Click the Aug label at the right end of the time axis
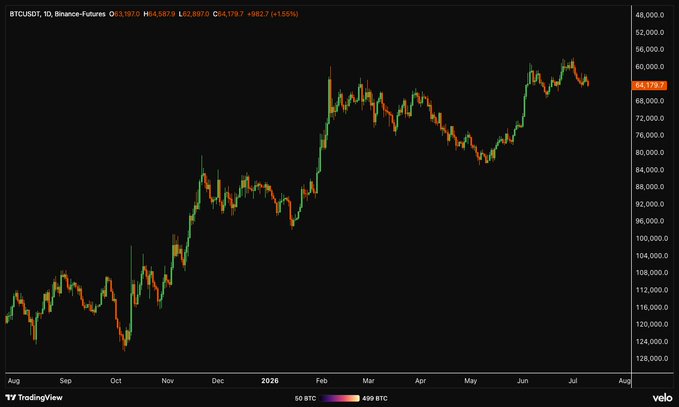This screenshot has height=407, width=679. coord(624,381)
